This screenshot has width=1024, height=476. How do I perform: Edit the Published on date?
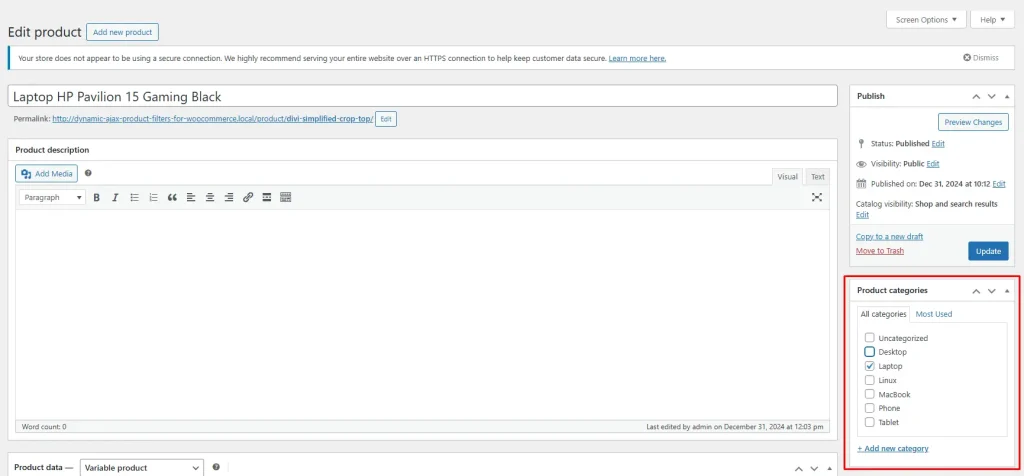[999, 184]
